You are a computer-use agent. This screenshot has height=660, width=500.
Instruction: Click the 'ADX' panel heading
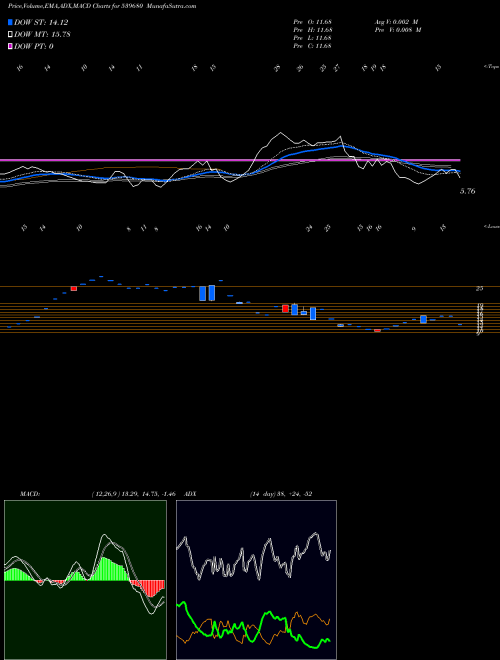coord(190,494)
